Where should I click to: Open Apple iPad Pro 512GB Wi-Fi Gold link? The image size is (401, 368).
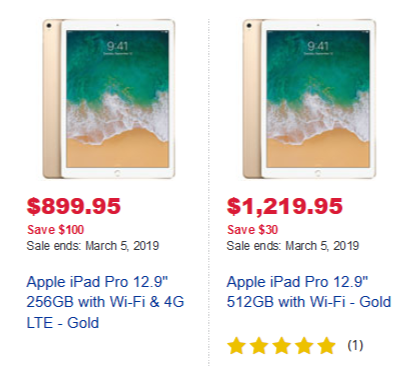tap(309, 292)
